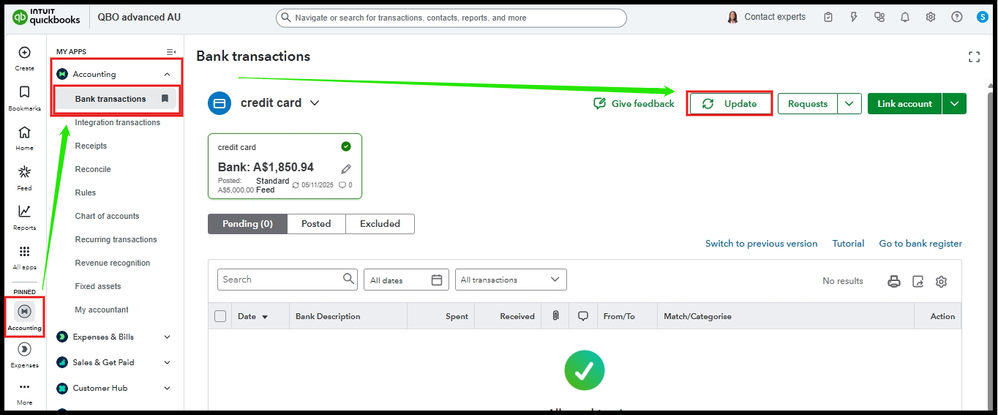998x415 pixels.
Task: Open pinned Accounting app icon
Action: (24, 311)
